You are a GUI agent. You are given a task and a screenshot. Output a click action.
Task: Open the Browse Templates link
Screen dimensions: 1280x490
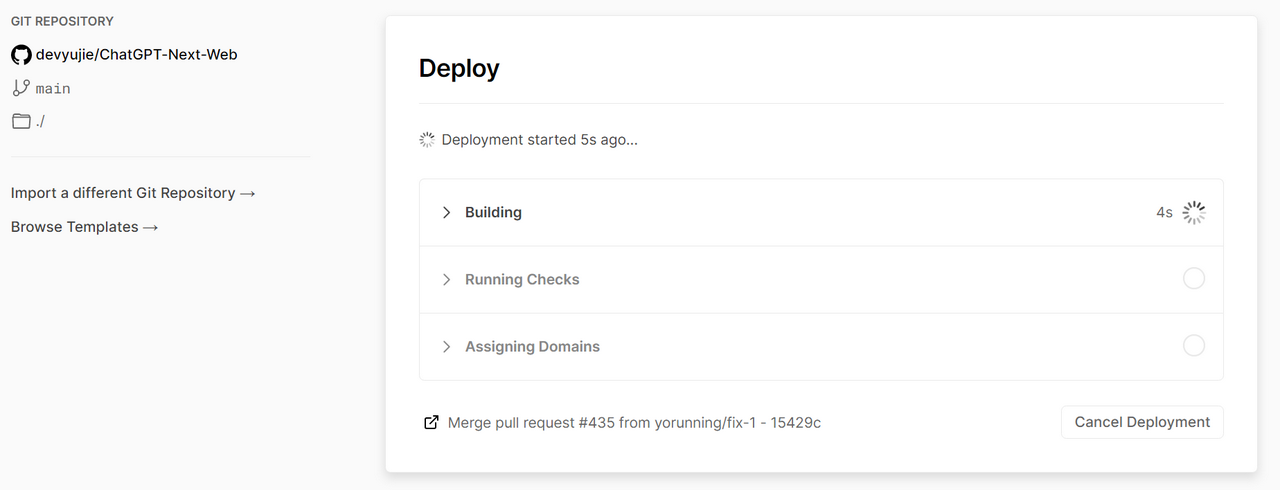pos(85,227)
